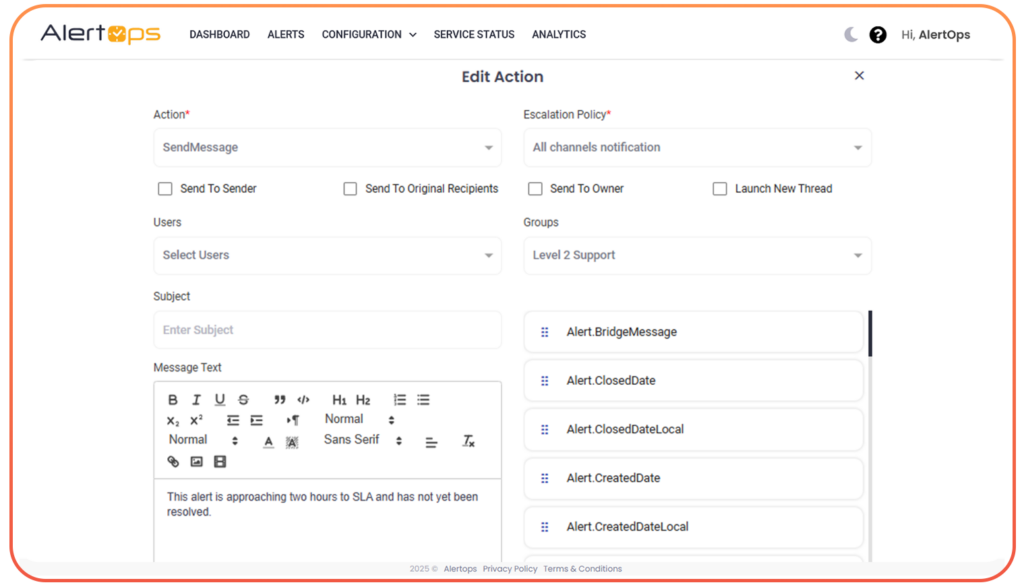Check Send To Original Recipients
The image size is (1024, 587).
coord(350,188)
